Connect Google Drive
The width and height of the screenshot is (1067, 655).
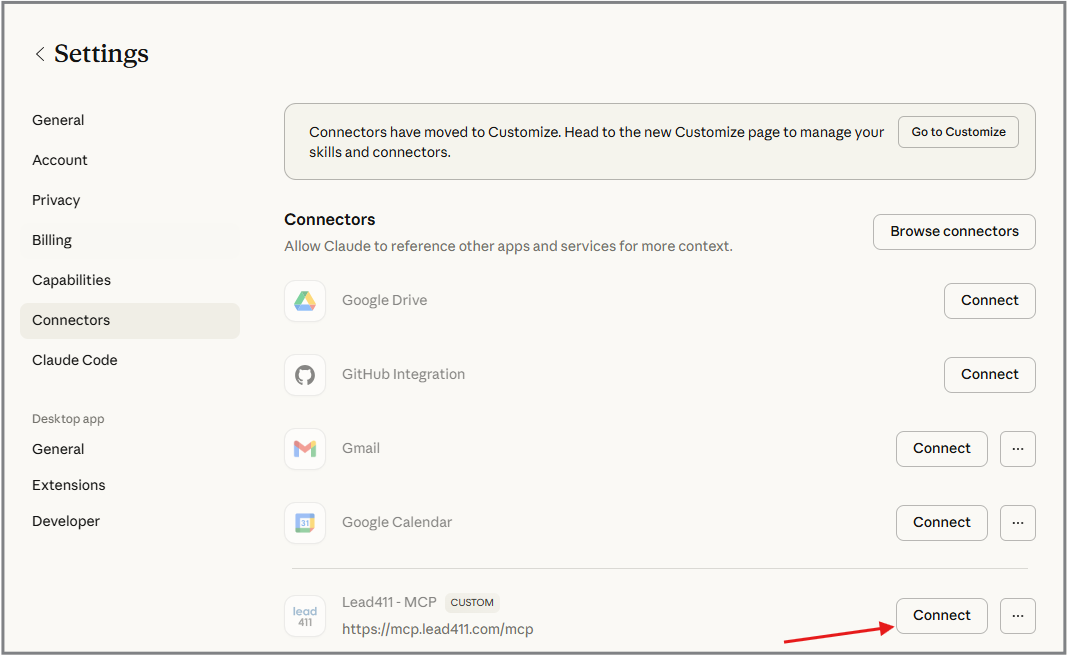(989, 301)
